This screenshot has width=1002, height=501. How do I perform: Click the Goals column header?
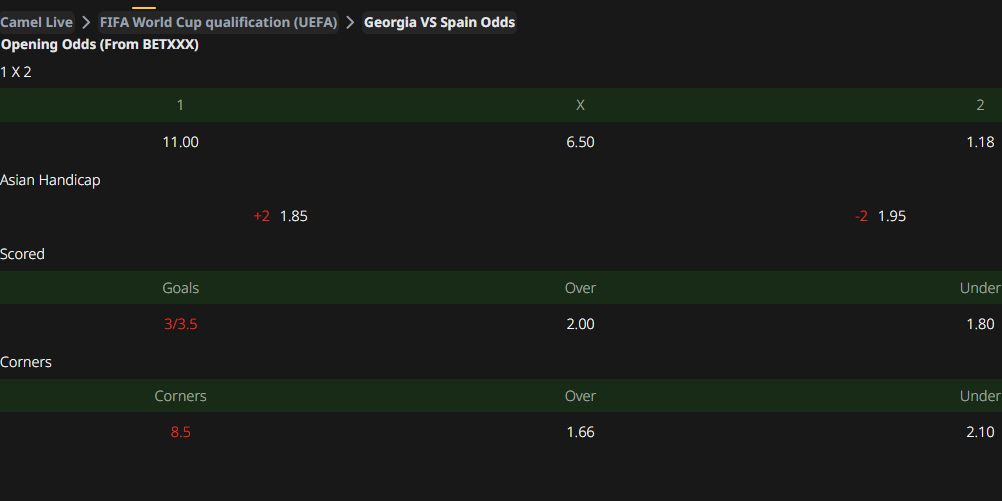tap(180, 288)
